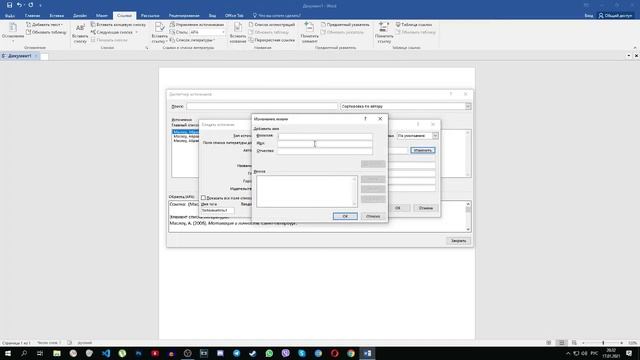Toggle the 'Показать все поля списка литературы' checkbox
The height and width of the screenshot is (360, 640).
[x=203, y=198]
